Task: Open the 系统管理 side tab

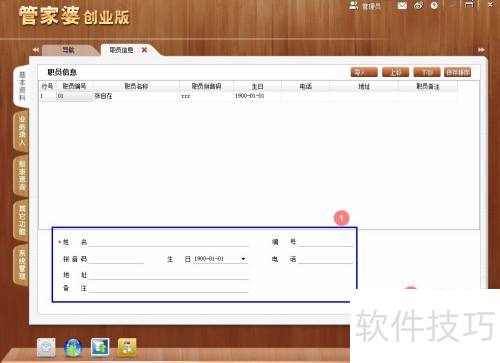Action: click(22, 265)
